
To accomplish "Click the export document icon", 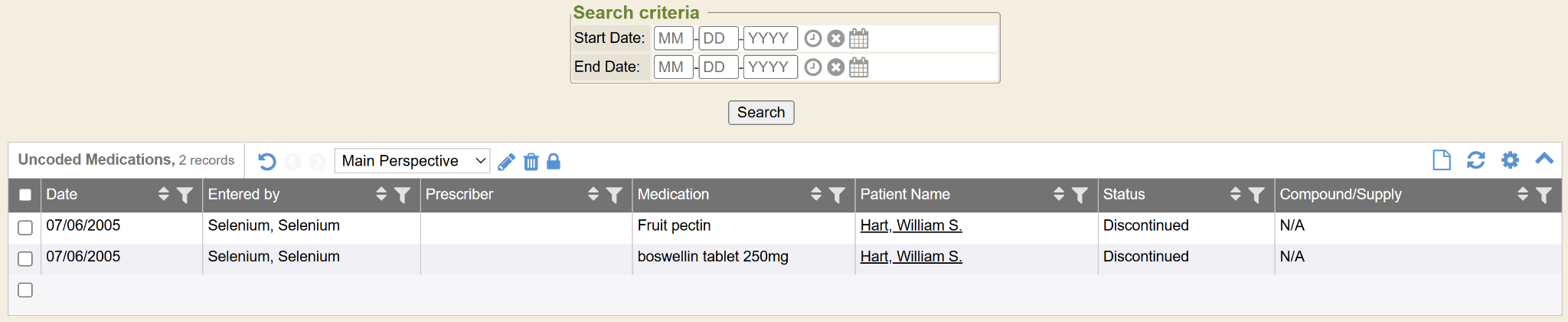I will pos(1441,160).
